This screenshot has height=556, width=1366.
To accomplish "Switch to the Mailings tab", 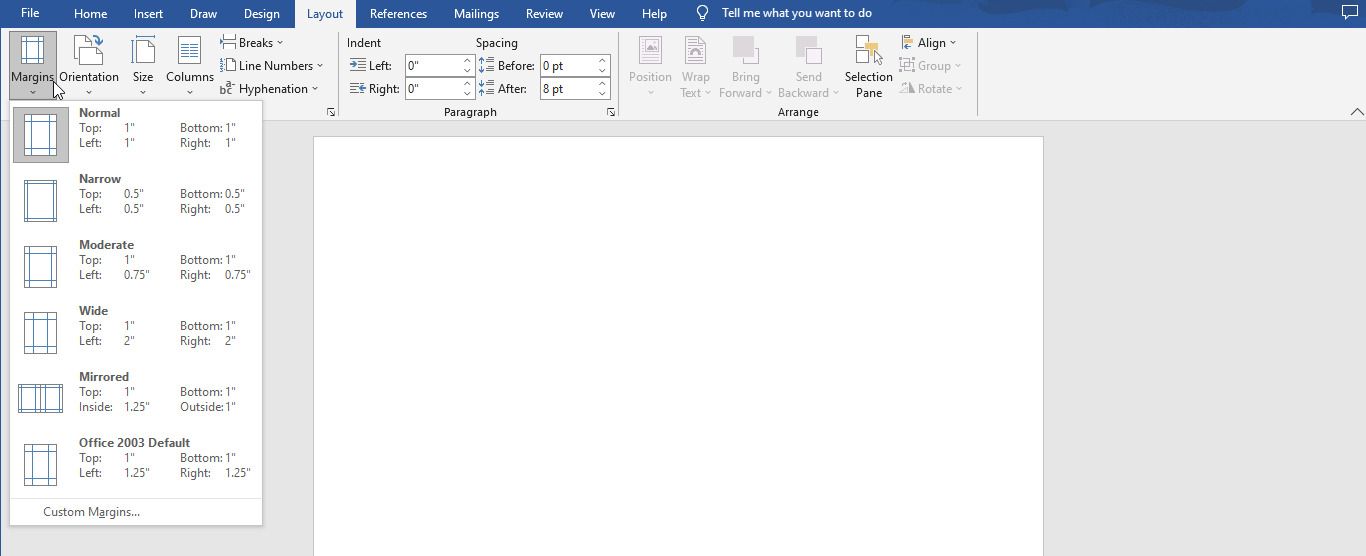I will (476, 14).
